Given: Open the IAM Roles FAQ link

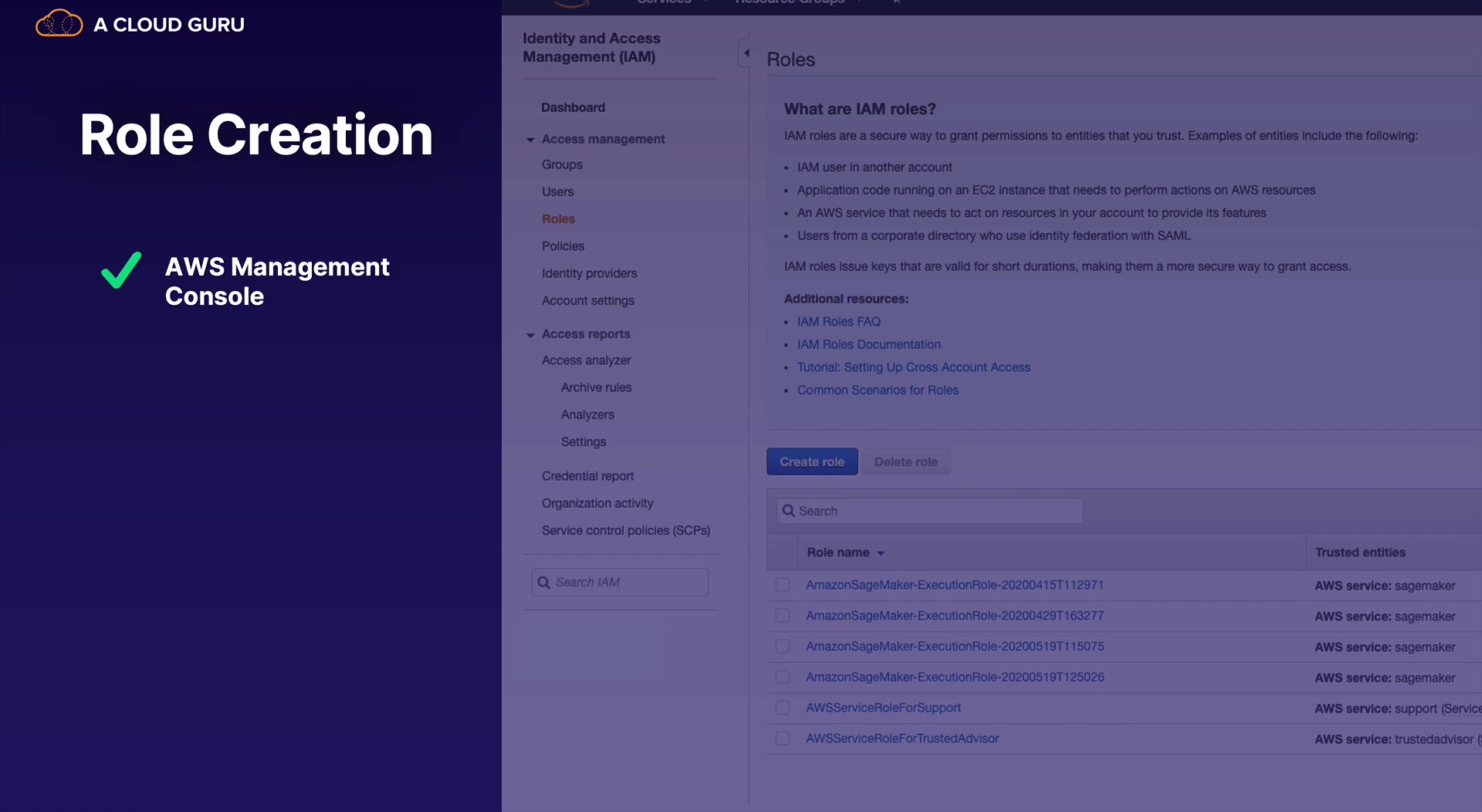Looking at the screenshot, I should pyautogui.click(x=838, y=322).
